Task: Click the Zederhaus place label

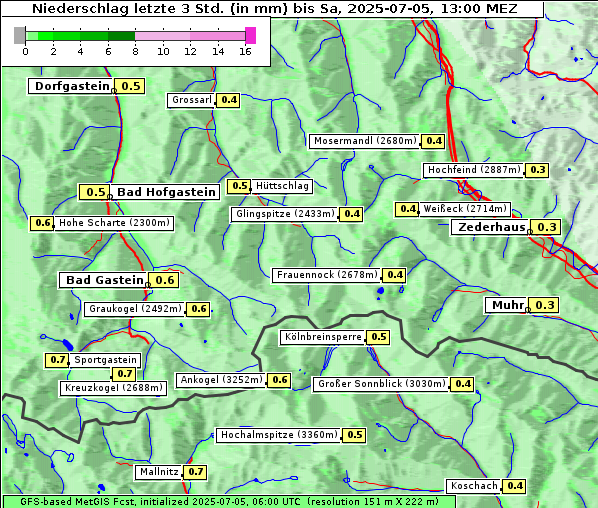Action: [x=491, y=227]
